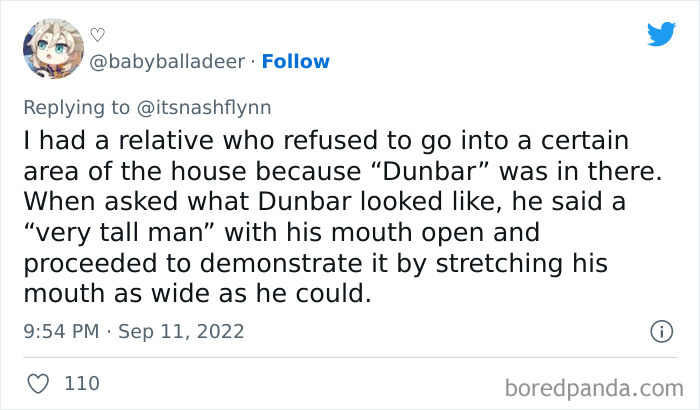The image size is (700, 410).
Task: Open the tweet info circle icon
Action: tap(660, 330)
